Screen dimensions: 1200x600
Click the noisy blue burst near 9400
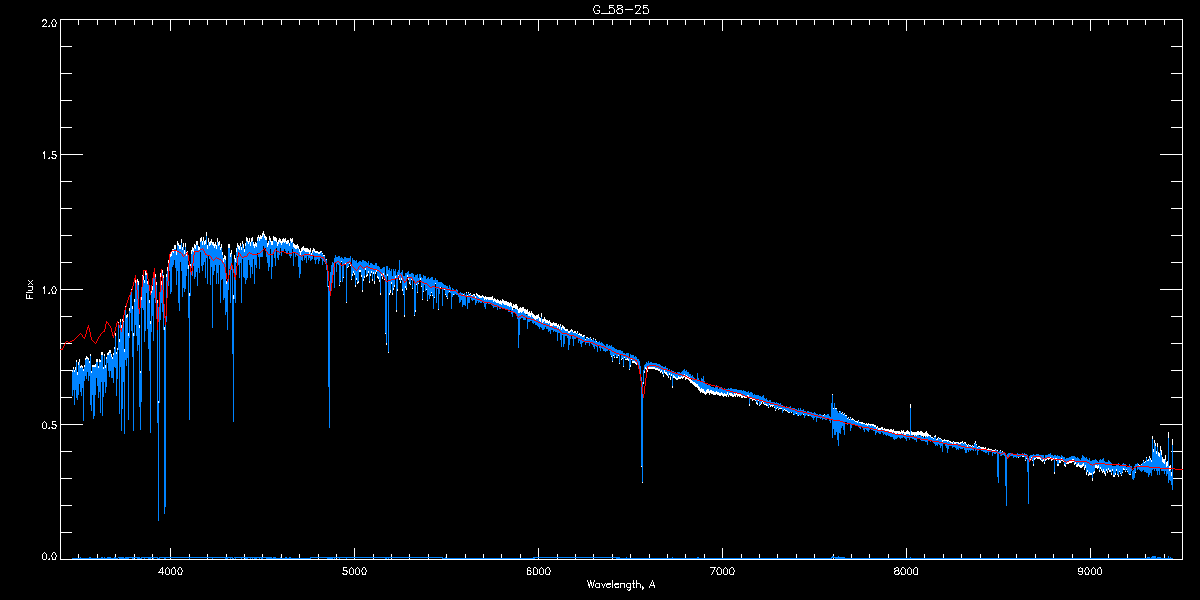[x=1160, y=460]
